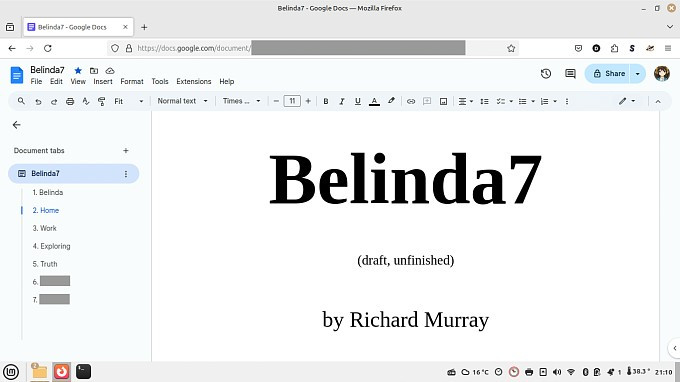Reload the Firefox page

48,48
